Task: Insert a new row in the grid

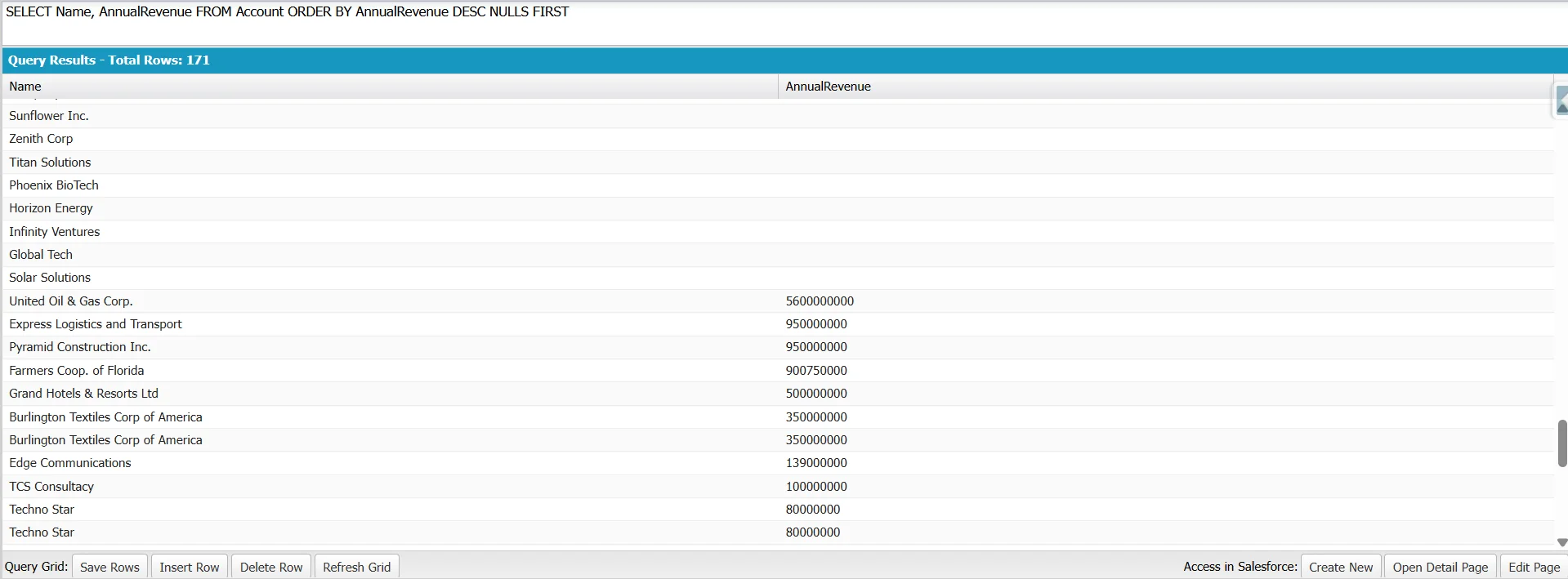Action: coord(190,567)
